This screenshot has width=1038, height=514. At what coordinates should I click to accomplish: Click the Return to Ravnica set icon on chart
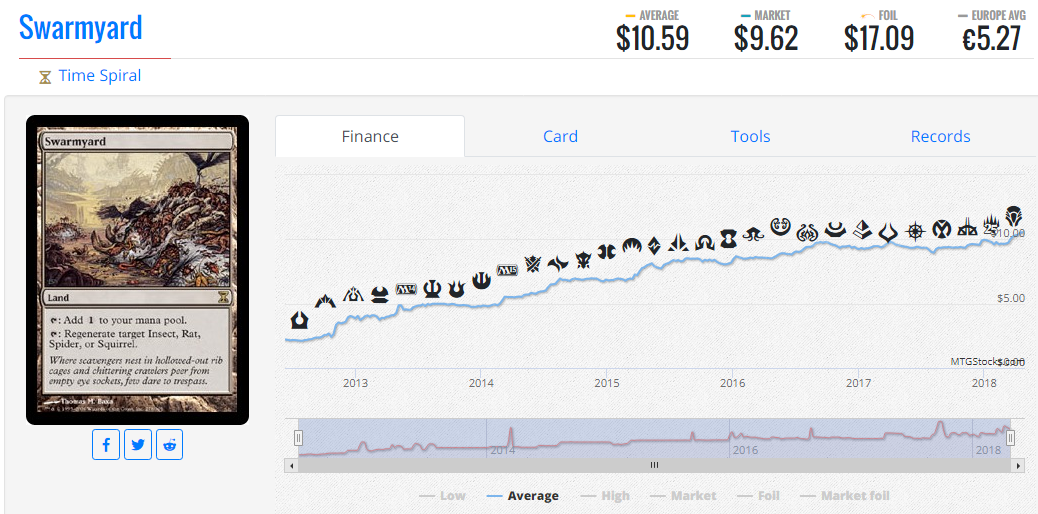coord(300,321)
